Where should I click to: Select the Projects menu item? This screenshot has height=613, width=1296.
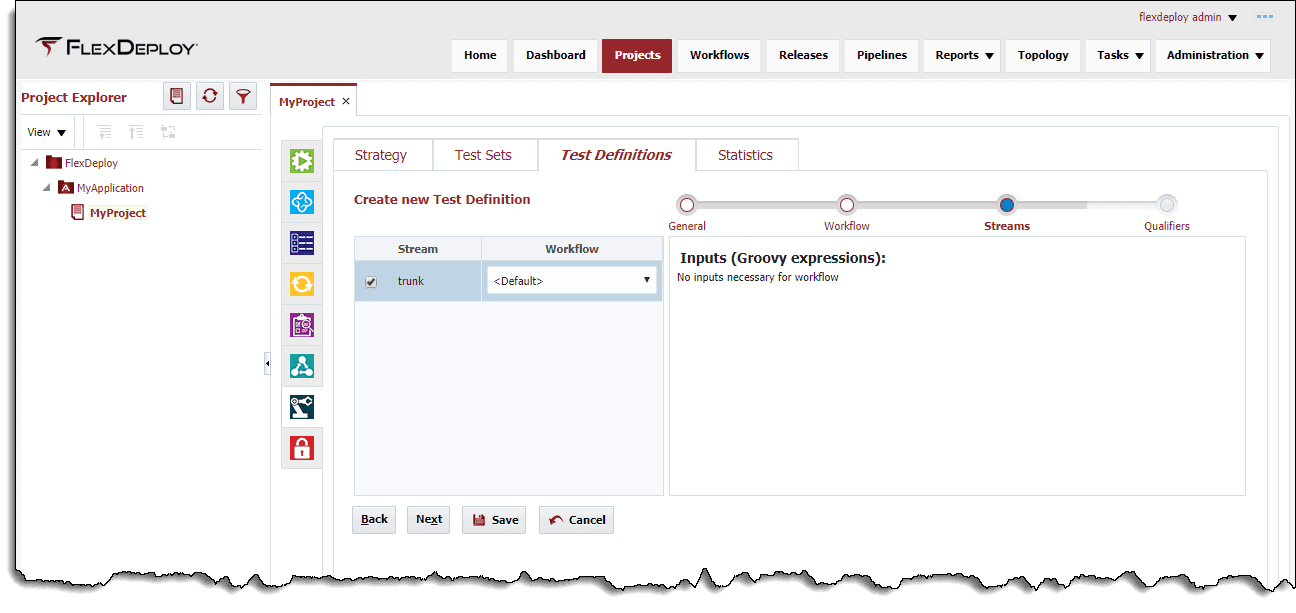638,55
